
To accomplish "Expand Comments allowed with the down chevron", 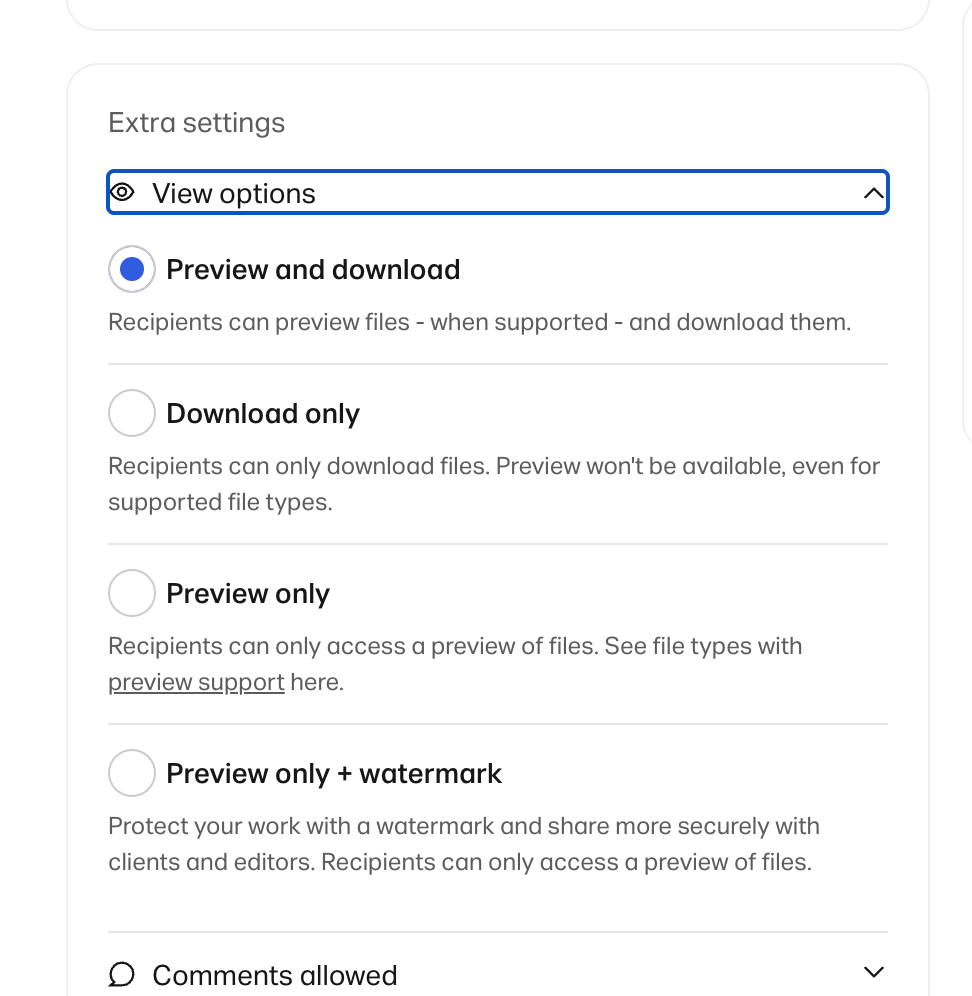I will click(x=873, y=972).
